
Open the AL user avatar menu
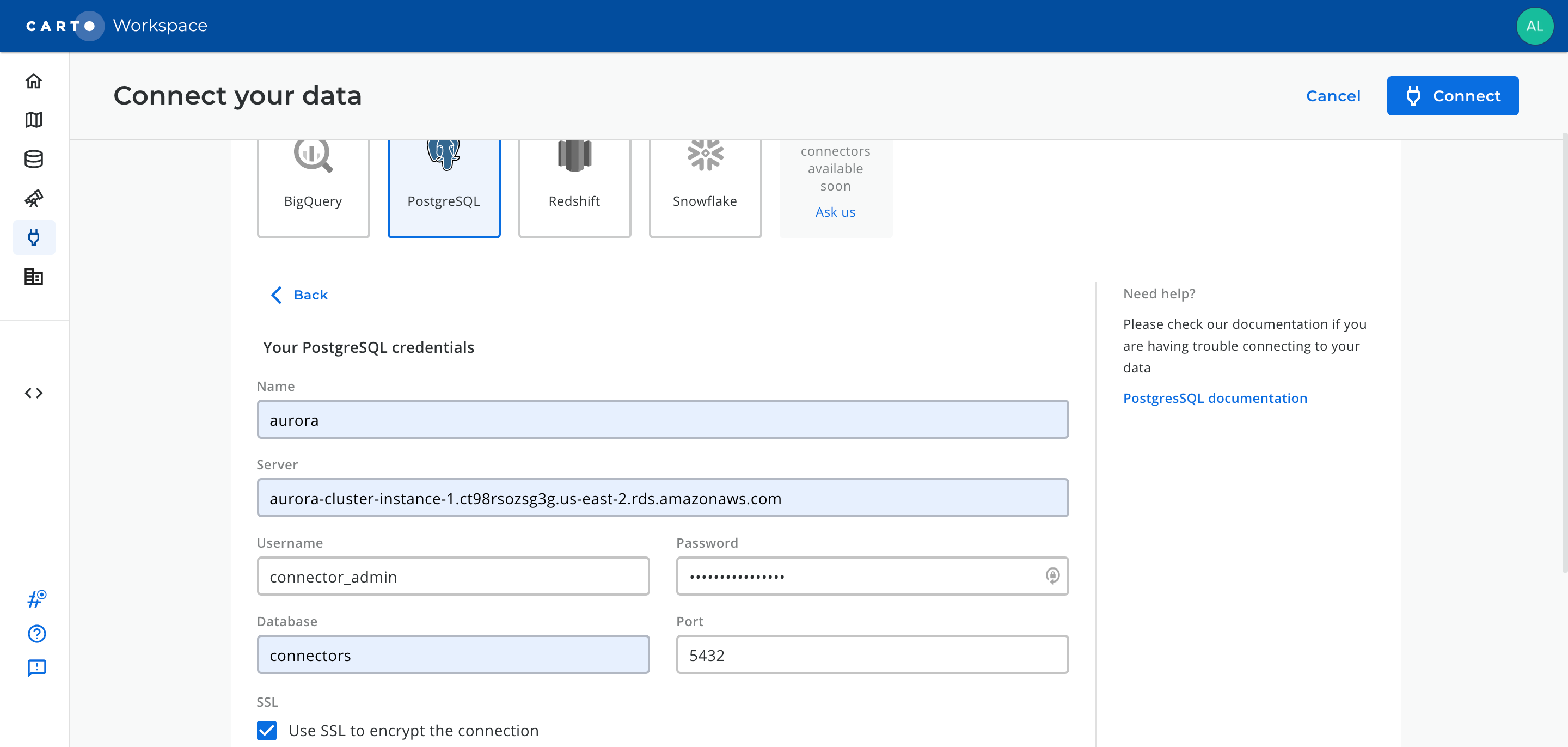pyautogui.click(x=1535, y=26)
